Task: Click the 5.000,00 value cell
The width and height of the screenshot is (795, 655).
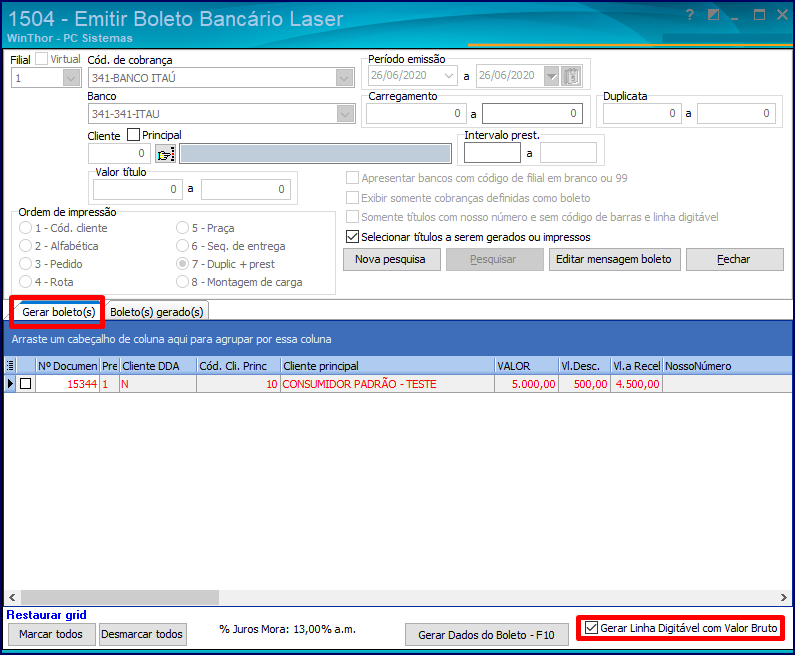Action: tap(527, 384)
